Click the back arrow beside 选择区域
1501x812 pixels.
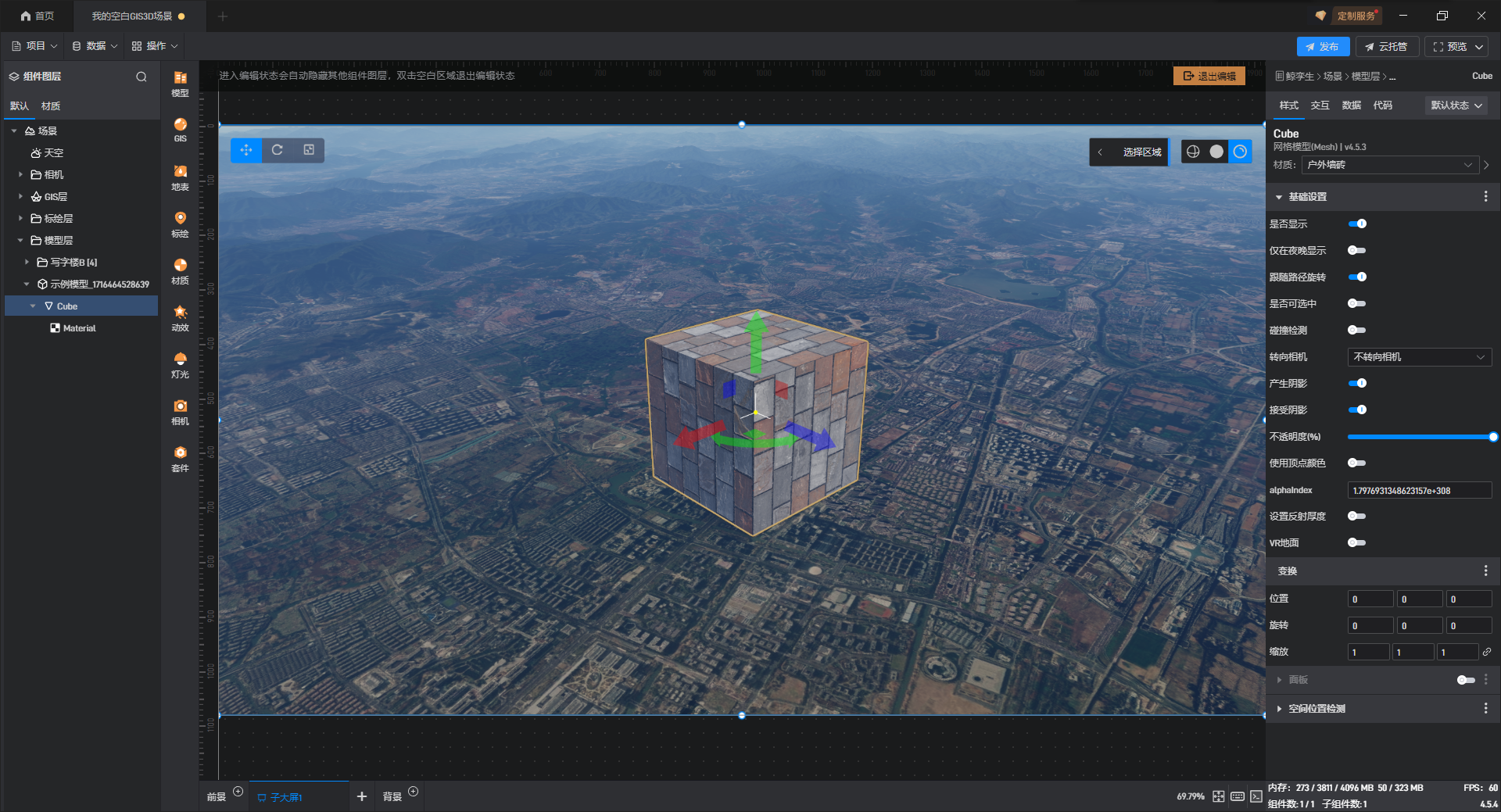click(x=1100, y=152)
